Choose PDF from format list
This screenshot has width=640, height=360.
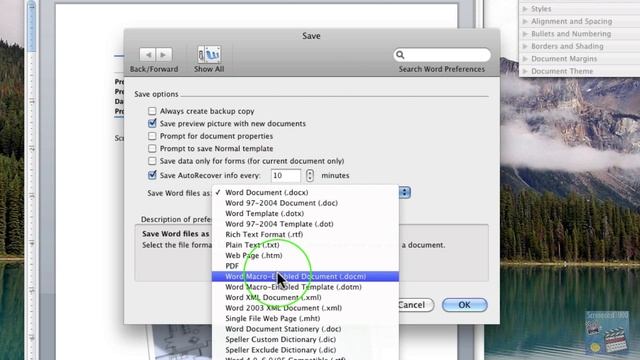tap(305, 266)
